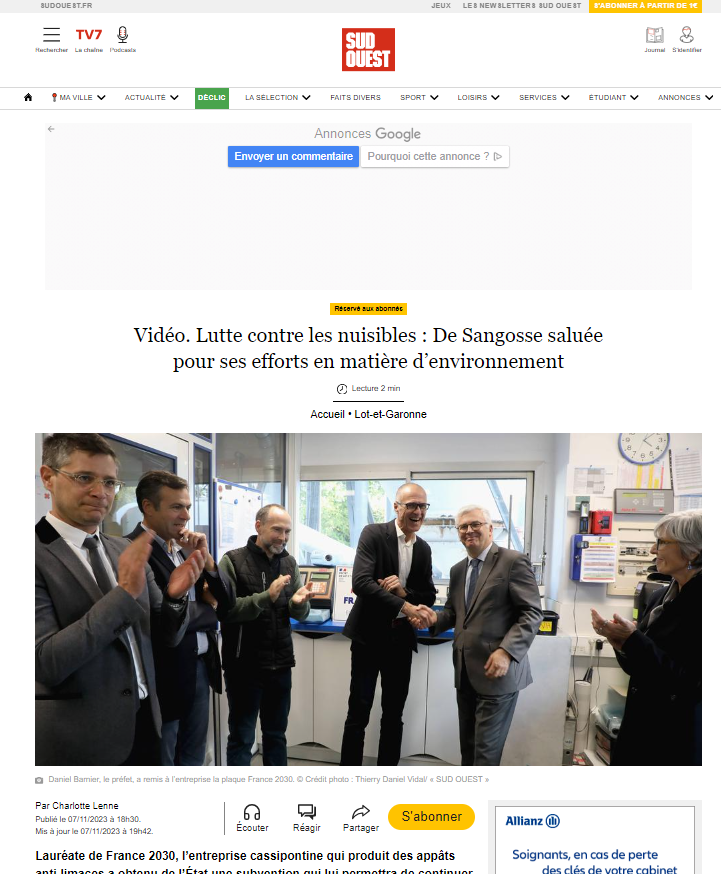Click the ad back arrow icon
The width and height of the screenshot is (721, 874).
pyautogui.click(x=51, y=129)
